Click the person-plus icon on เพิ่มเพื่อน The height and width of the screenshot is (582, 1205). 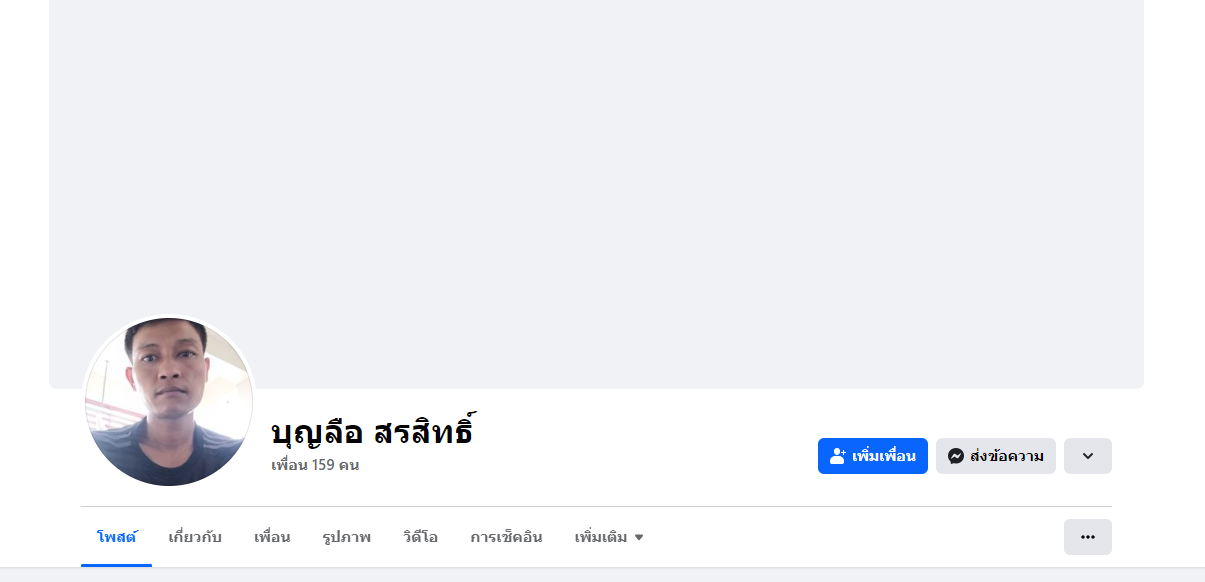[838, 456]
